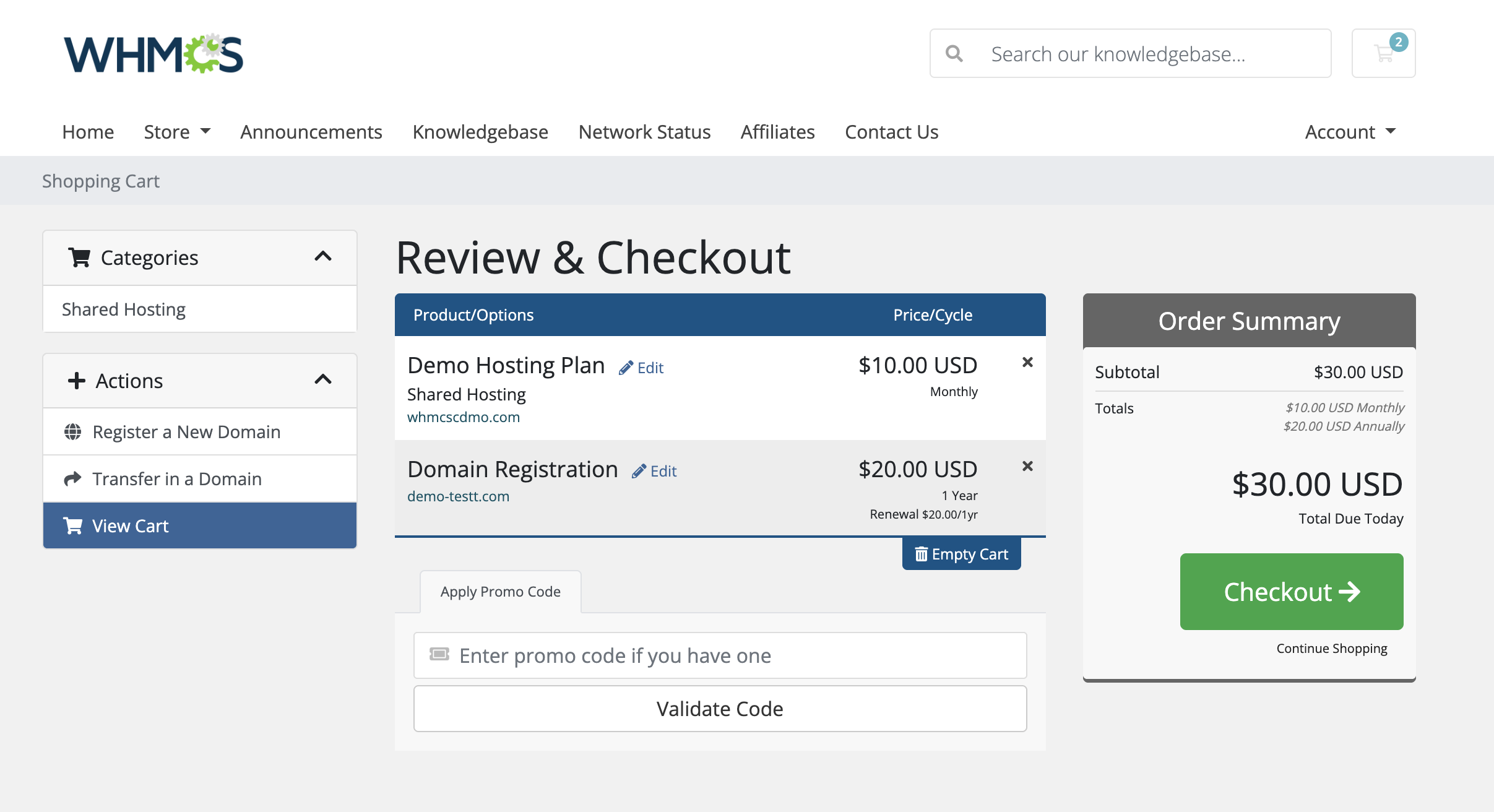Click the cart icon in View Cart row

73,525
